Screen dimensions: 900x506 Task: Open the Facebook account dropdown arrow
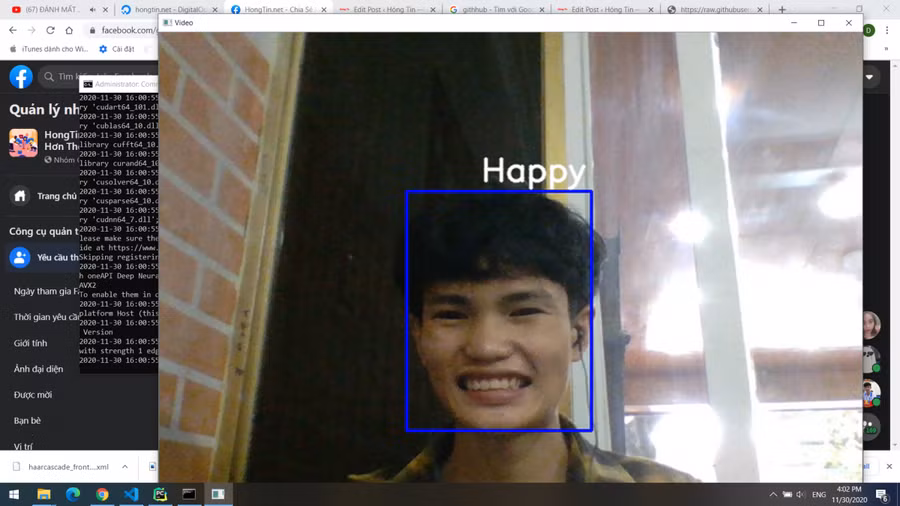coord(869,77)
